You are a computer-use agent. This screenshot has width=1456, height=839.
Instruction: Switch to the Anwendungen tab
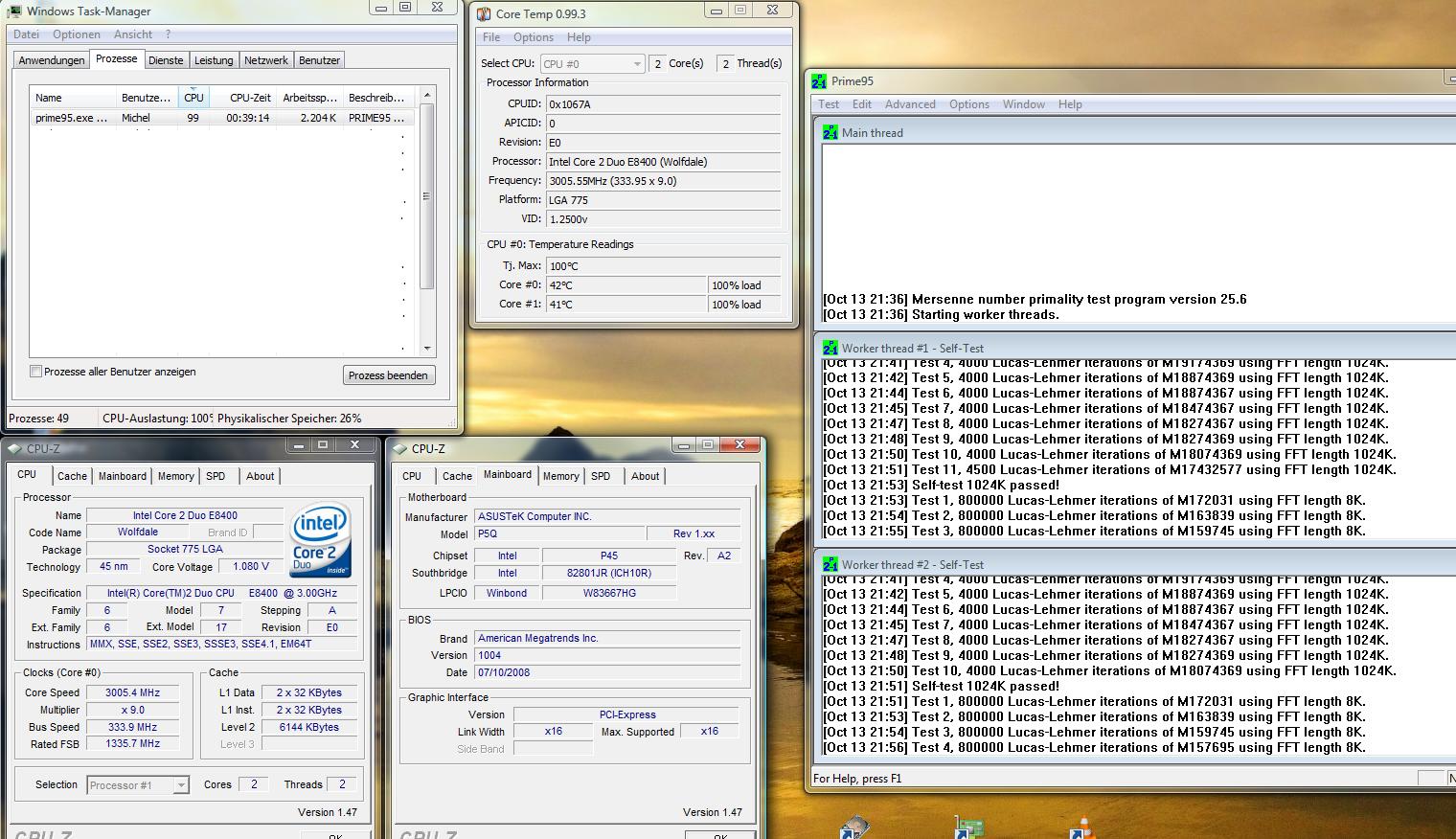click(52, 60)
